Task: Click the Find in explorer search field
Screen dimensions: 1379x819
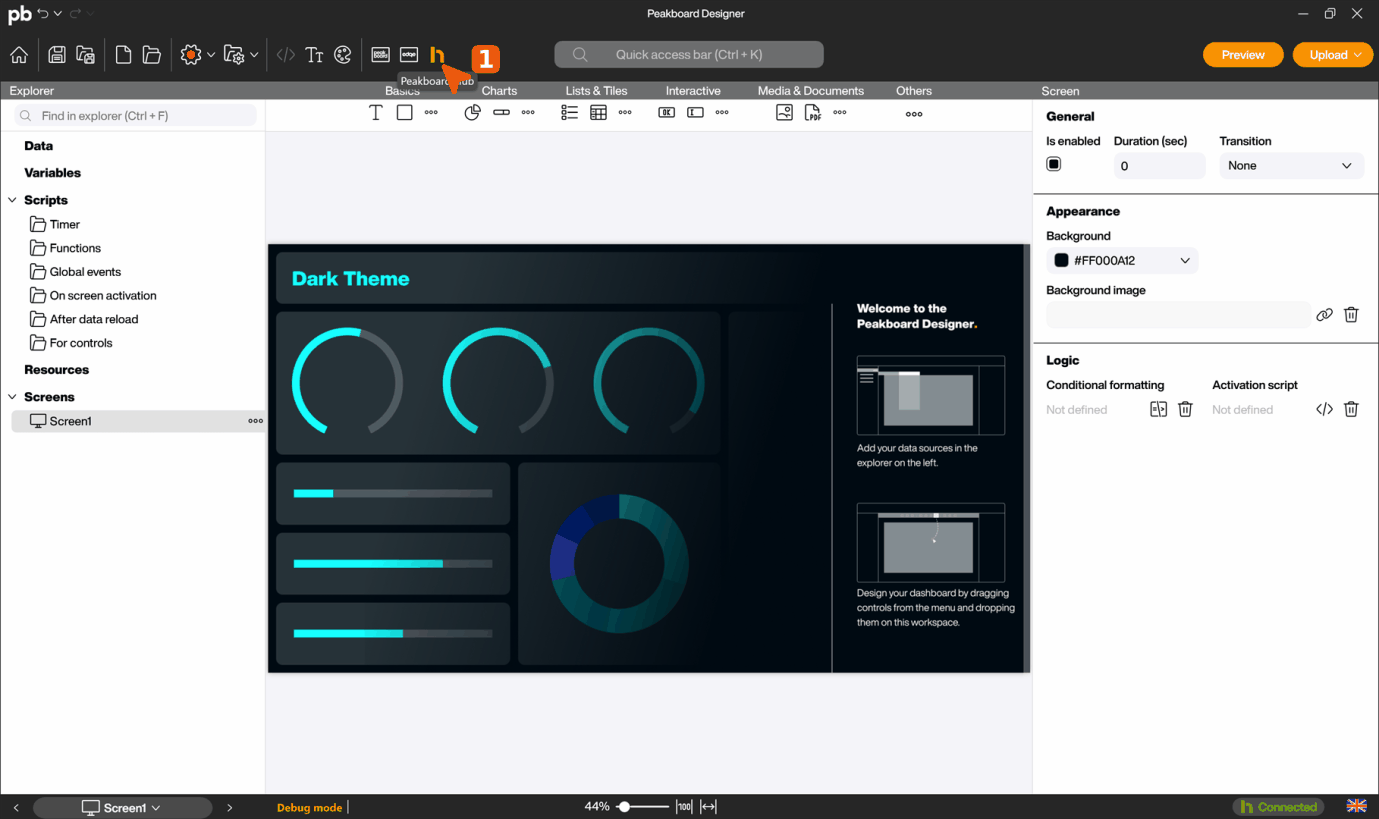Action: pyautogui.click(x=140, y=116)
